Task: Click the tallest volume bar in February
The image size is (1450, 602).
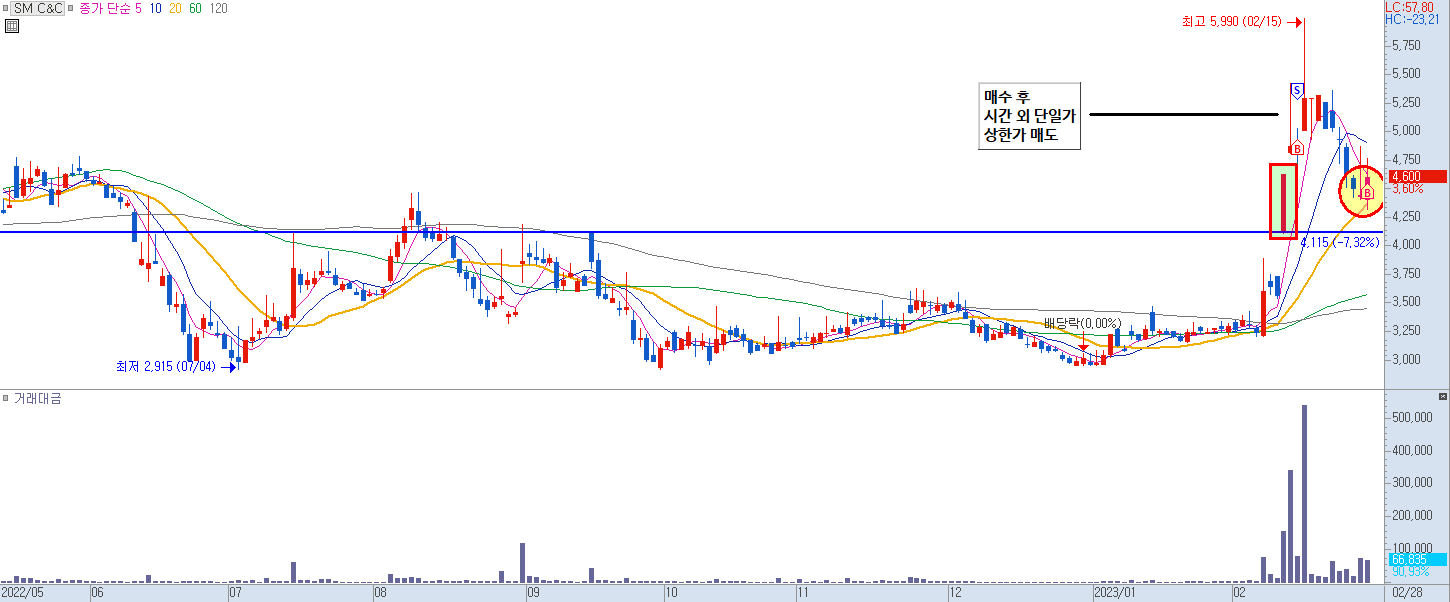Action: point(1304,493)
